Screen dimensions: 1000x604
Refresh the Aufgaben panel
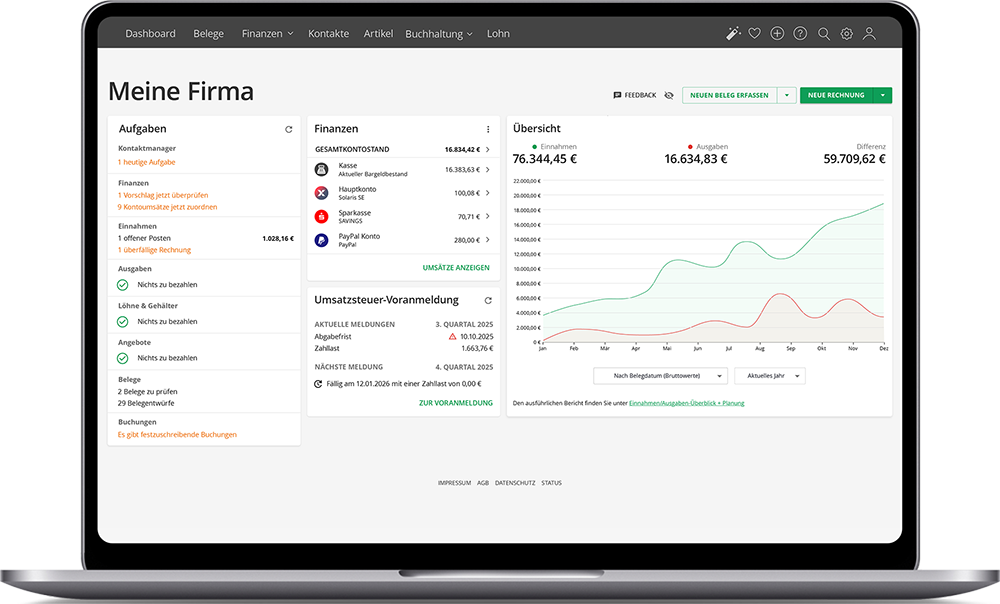click(x=289, y=129)
